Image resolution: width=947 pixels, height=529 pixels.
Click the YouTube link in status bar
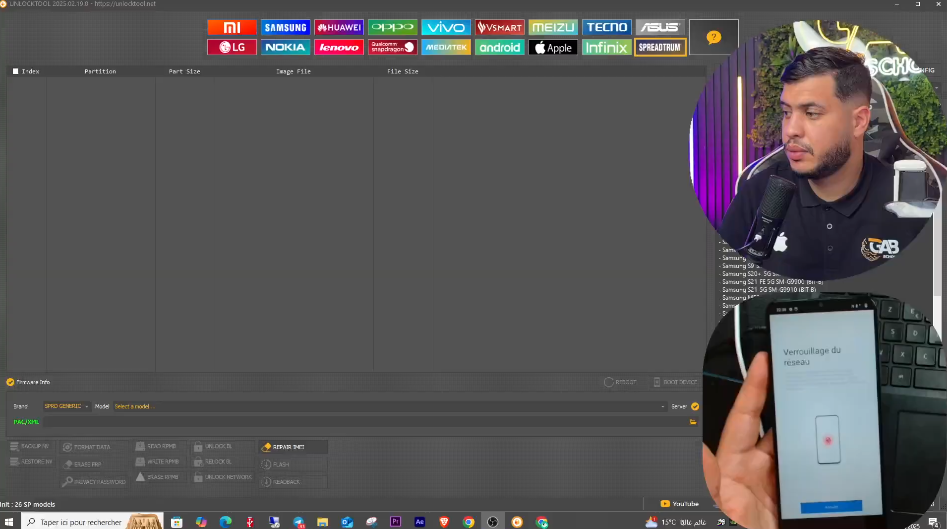coord(679,504)
